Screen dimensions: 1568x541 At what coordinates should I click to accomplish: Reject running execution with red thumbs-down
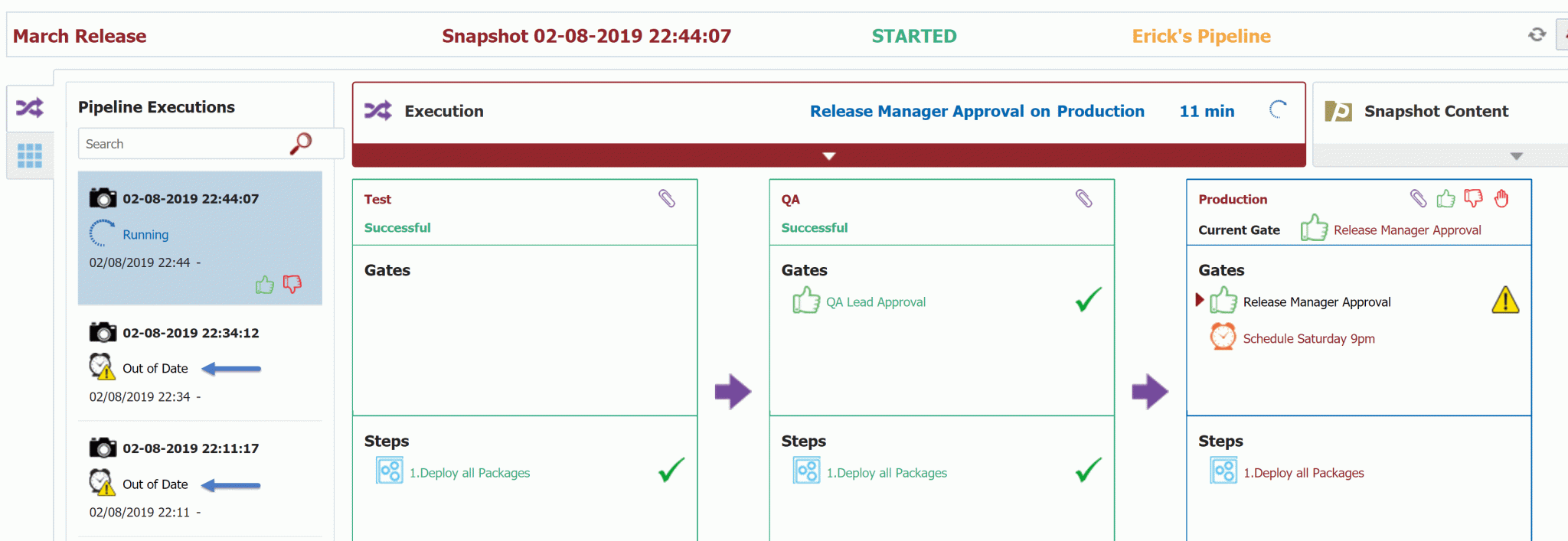coord(292,285)
